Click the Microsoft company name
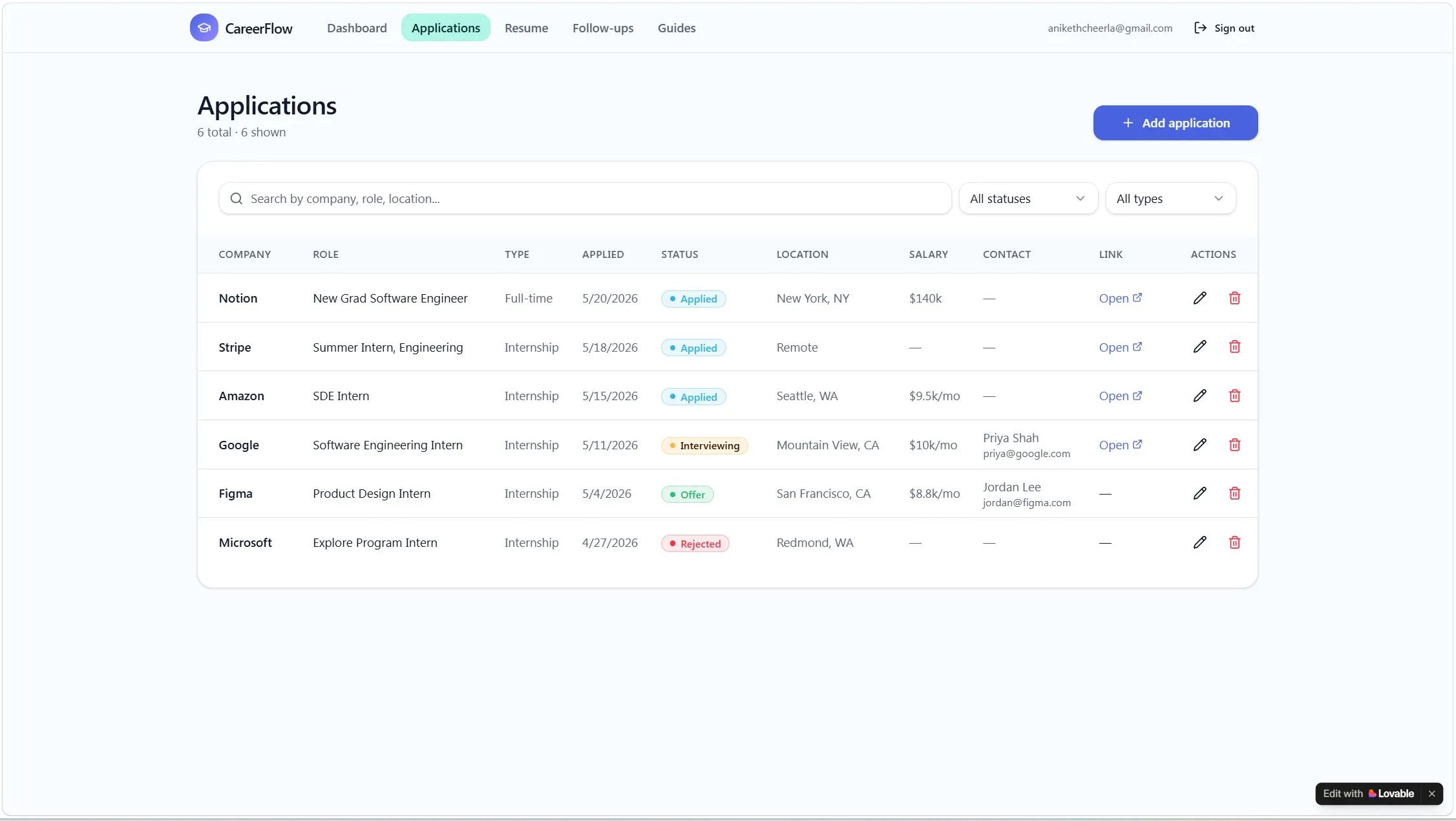Viewport: 1456px width, 821px height. click(x=245, y=542)
